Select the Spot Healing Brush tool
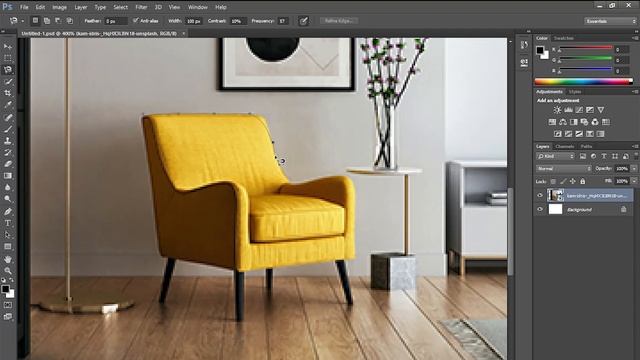The image size is (640, 360). coord(8,117)
